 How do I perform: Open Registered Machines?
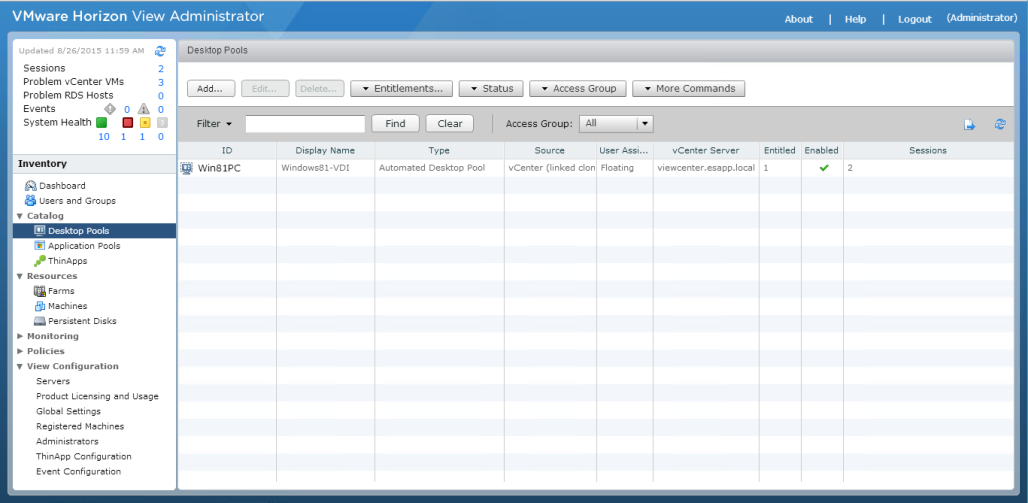point(80,426)
